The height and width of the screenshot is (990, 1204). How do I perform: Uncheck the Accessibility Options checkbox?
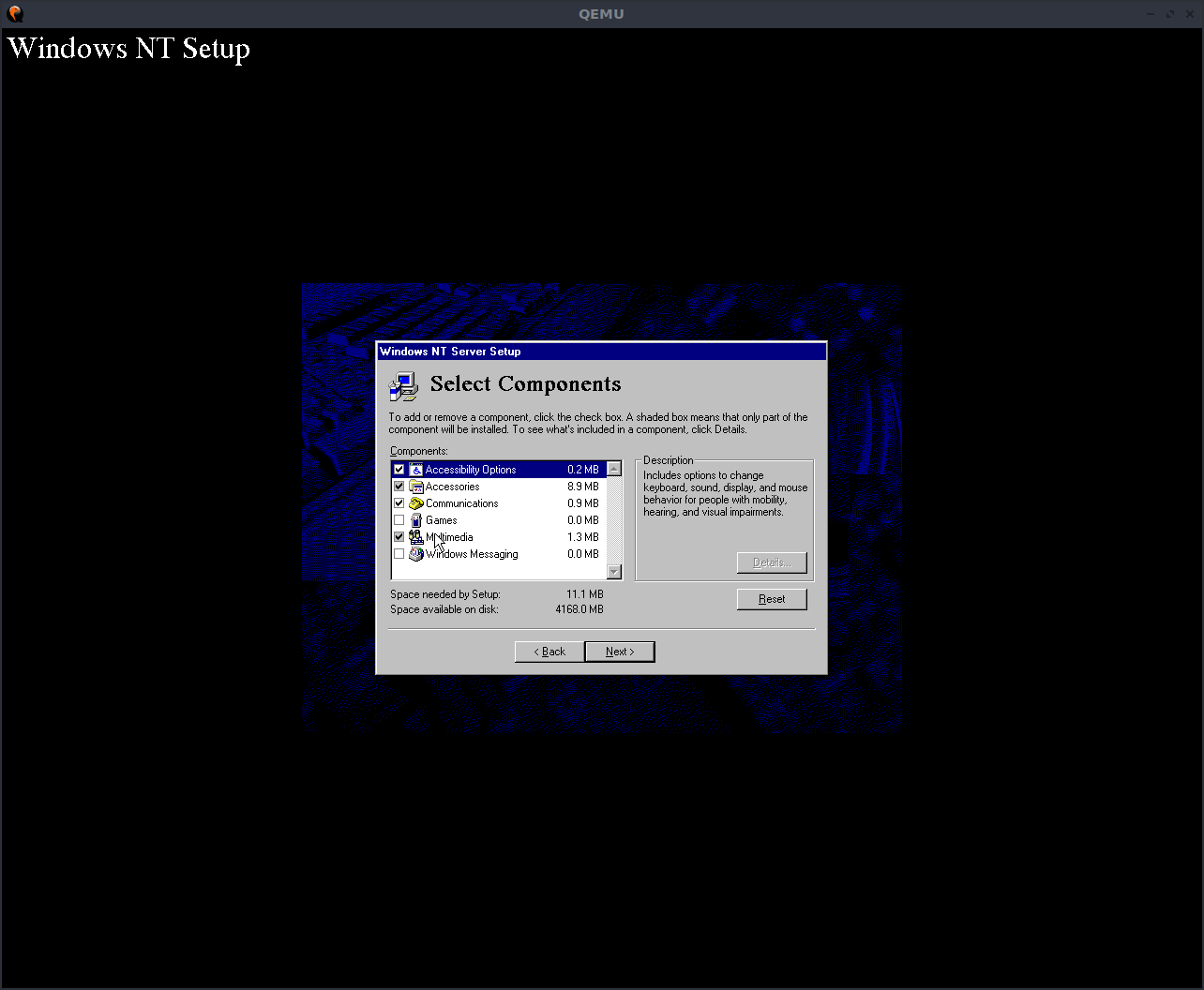click(399, 470)
